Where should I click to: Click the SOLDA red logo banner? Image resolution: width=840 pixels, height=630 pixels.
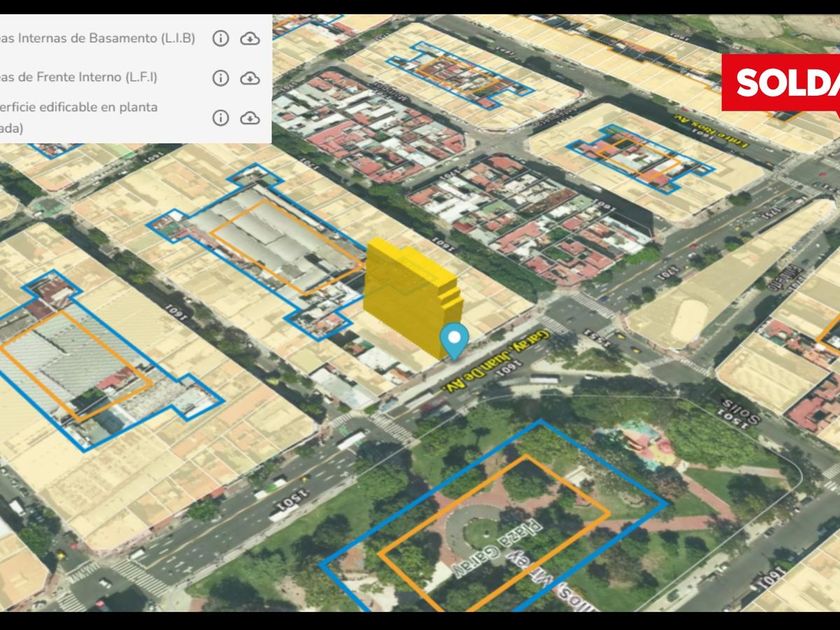coord(781,83)
